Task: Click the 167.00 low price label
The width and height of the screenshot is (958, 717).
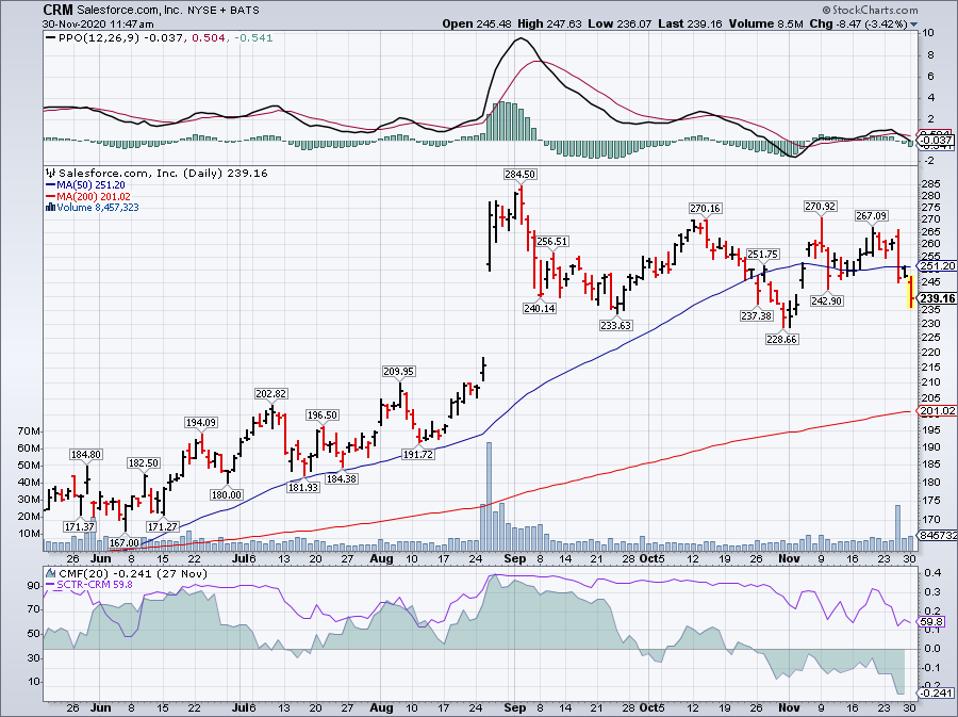Action: [x=125, y=542]
